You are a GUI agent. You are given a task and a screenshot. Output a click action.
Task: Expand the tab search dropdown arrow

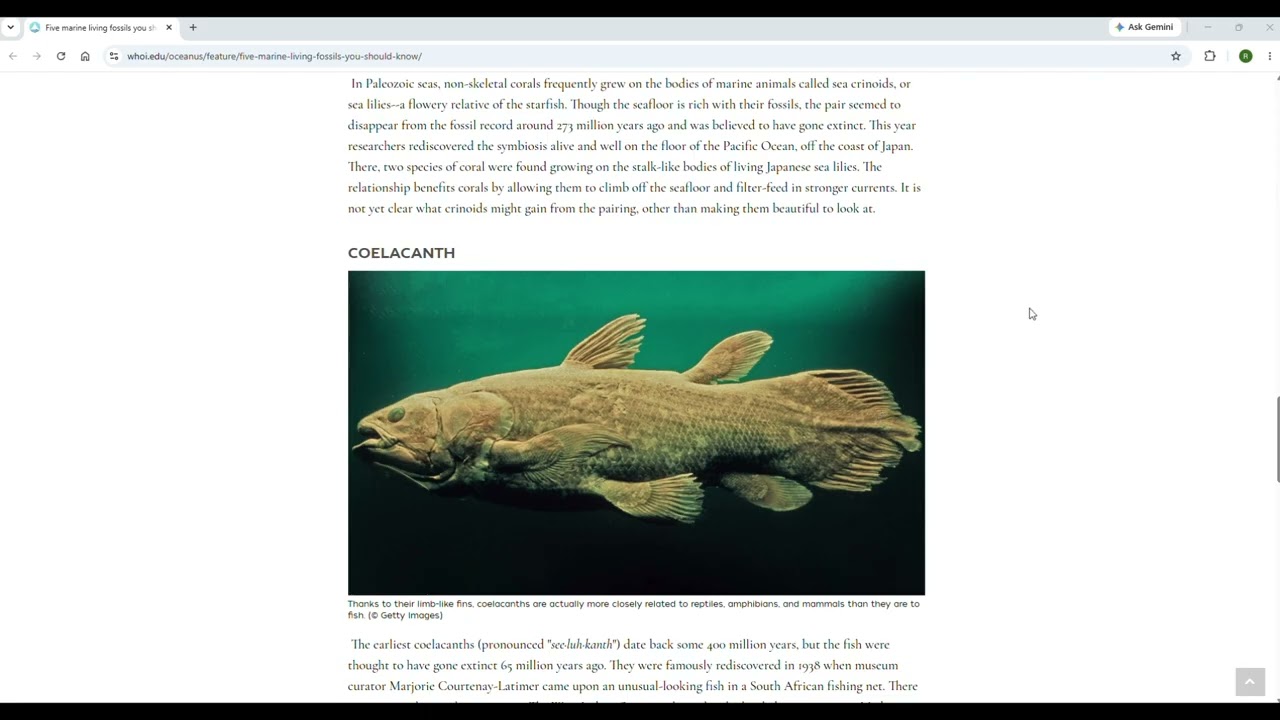point(10,27)
